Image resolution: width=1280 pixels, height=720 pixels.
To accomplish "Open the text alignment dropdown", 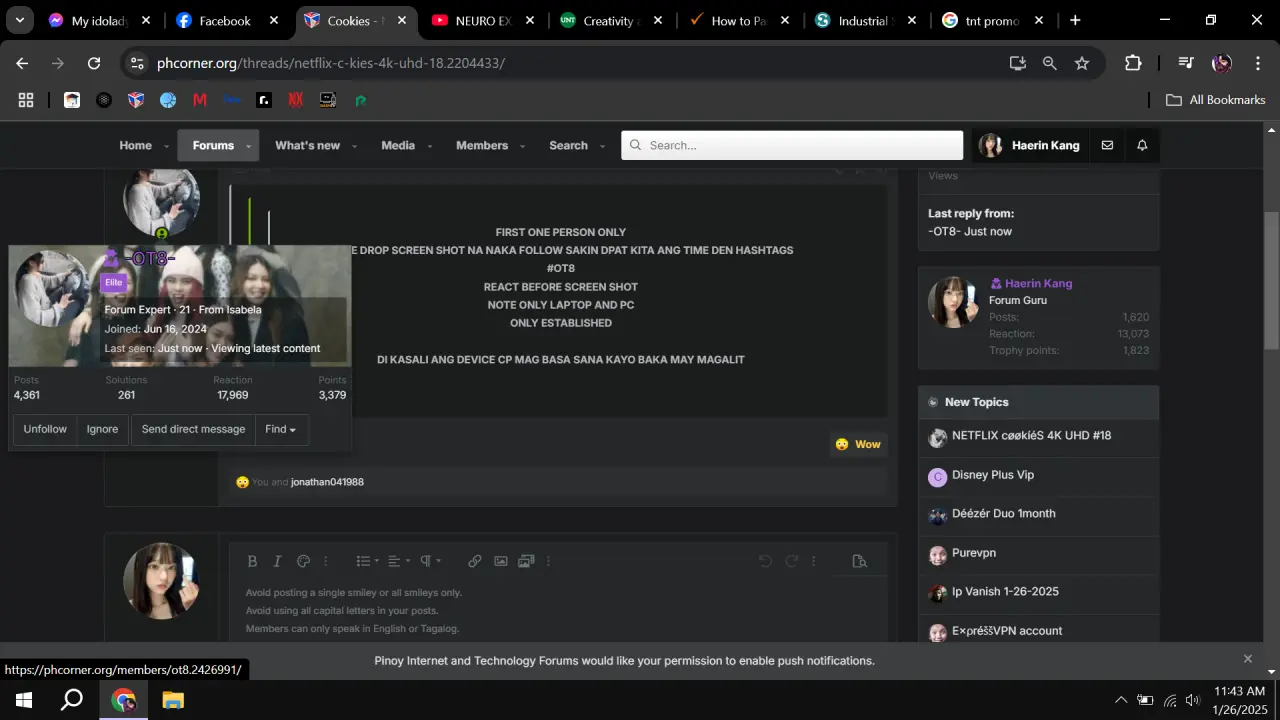I will pyautogui.click(x=399, y=561).
